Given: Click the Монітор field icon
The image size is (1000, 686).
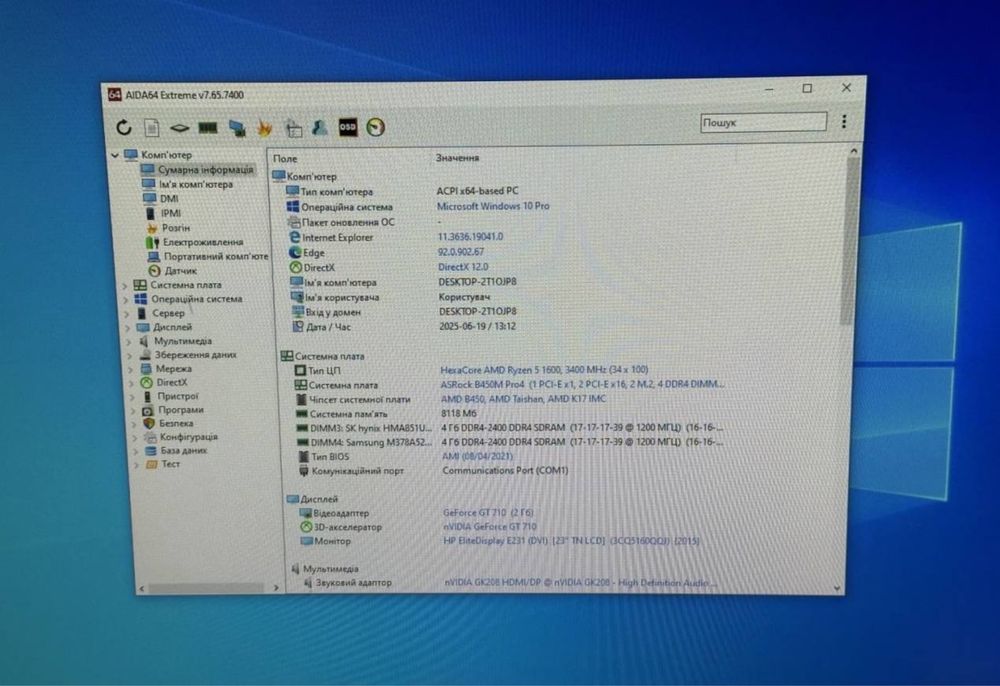Looking at the screenshot, I should pyautogui.click(x=307, y=541).
